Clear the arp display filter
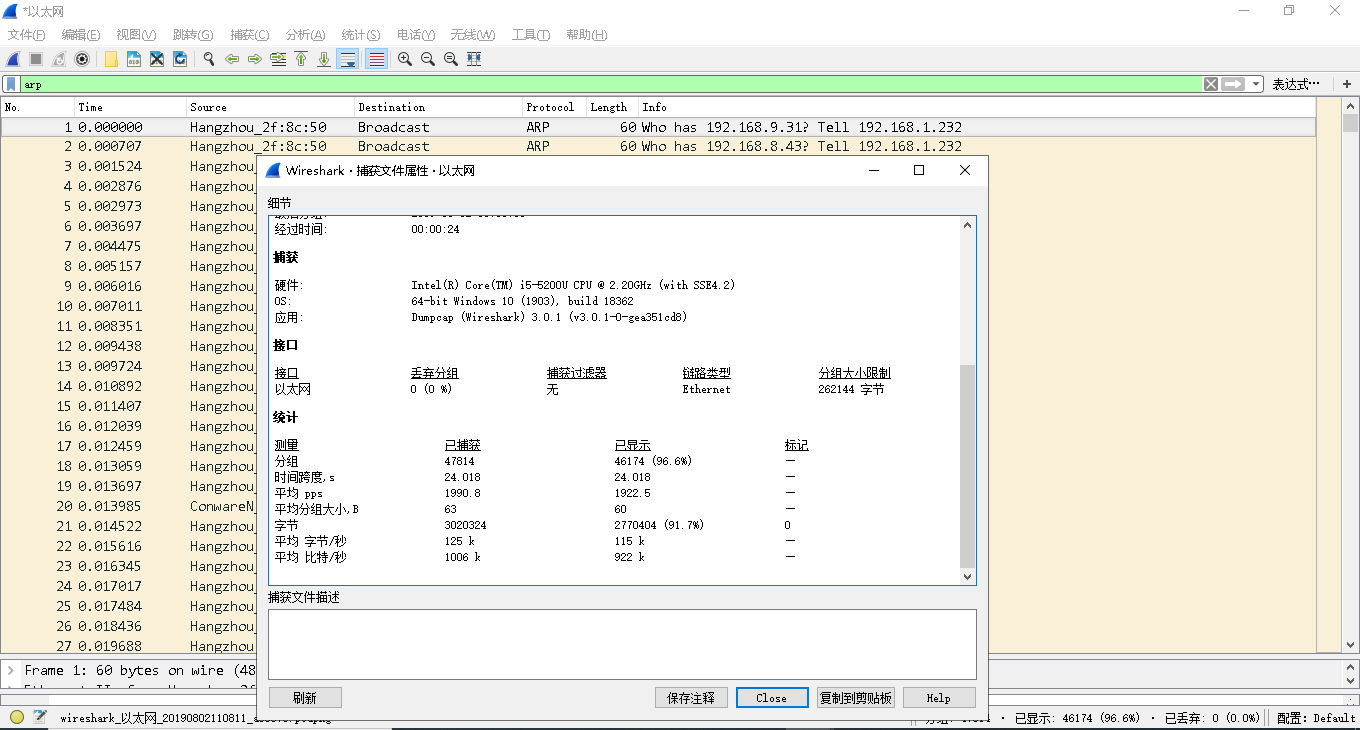The width and height of the screenshot is (1360, 730). pyautogui.click(x=1211, y=84)
